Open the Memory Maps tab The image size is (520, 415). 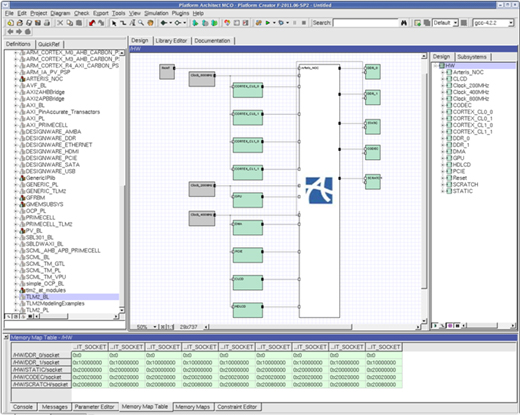point(193,407)
